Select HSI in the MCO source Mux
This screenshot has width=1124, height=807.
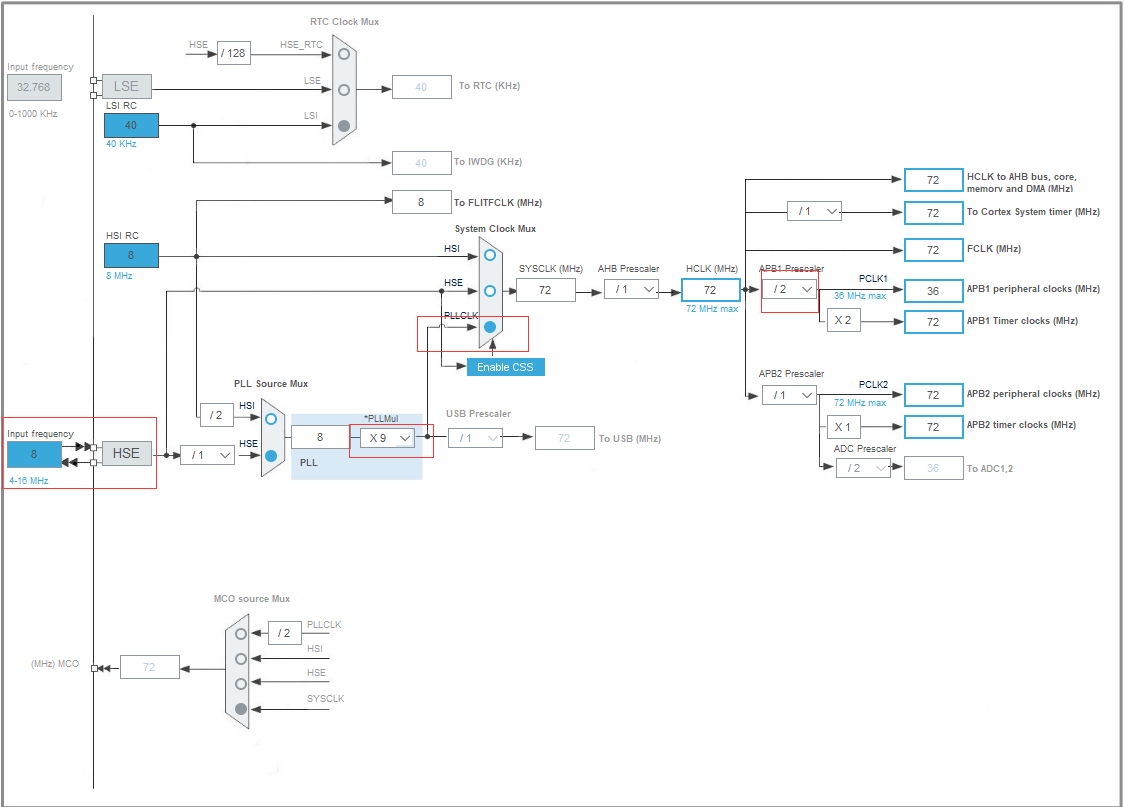(240, 657)
